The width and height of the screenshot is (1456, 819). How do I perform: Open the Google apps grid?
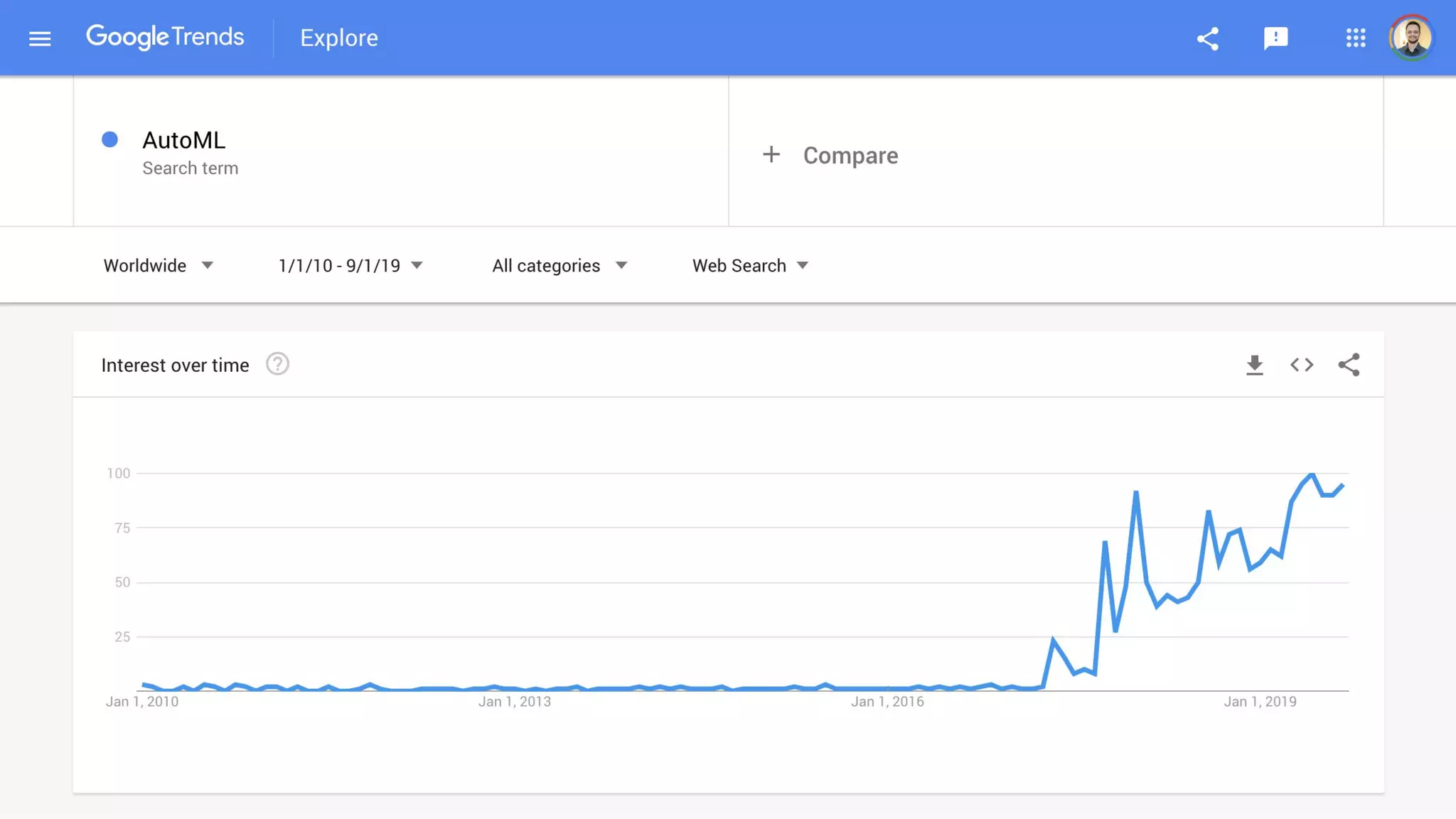1355,38
